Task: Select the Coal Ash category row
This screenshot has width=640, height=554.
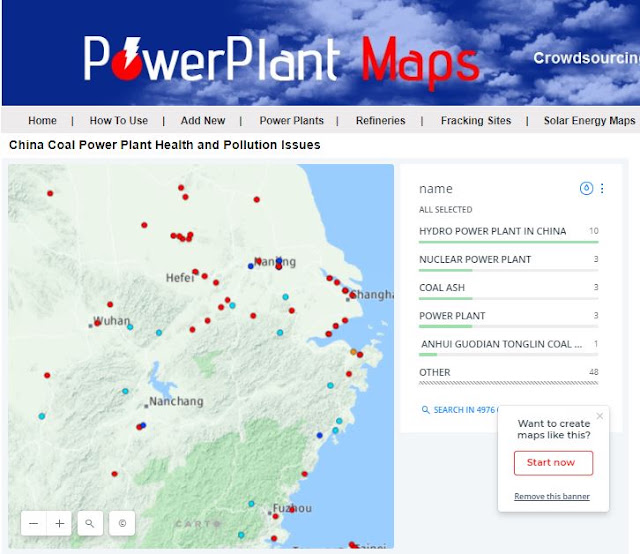Action: click(x=509, y=290)
